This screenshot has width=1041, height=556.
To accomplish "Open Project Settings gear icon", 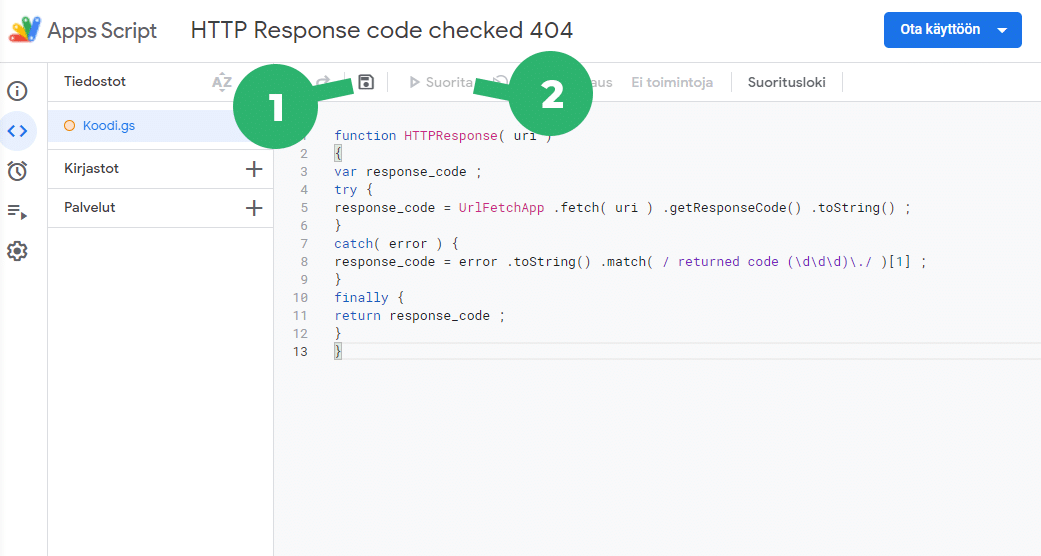I will [17, 251].
